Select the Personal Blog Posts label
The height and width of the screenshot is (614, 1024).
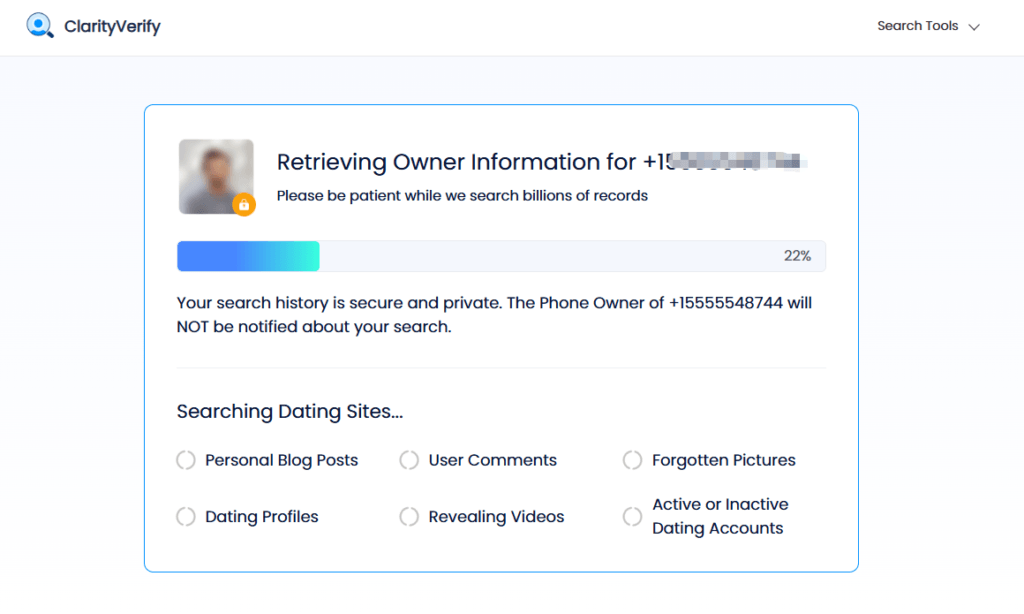[x=281, y=460]
